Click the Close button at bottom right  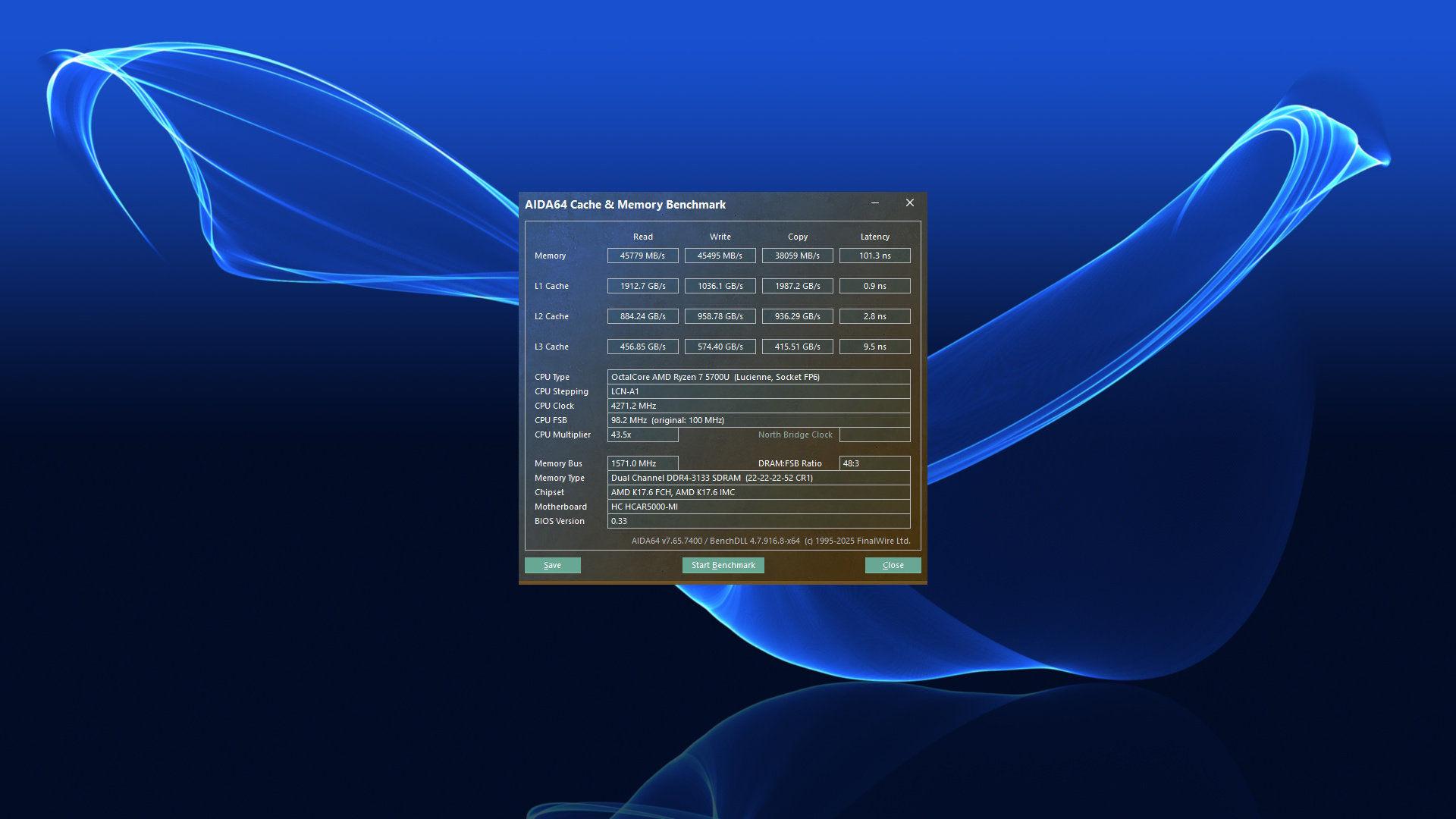[x=893, y=565]
